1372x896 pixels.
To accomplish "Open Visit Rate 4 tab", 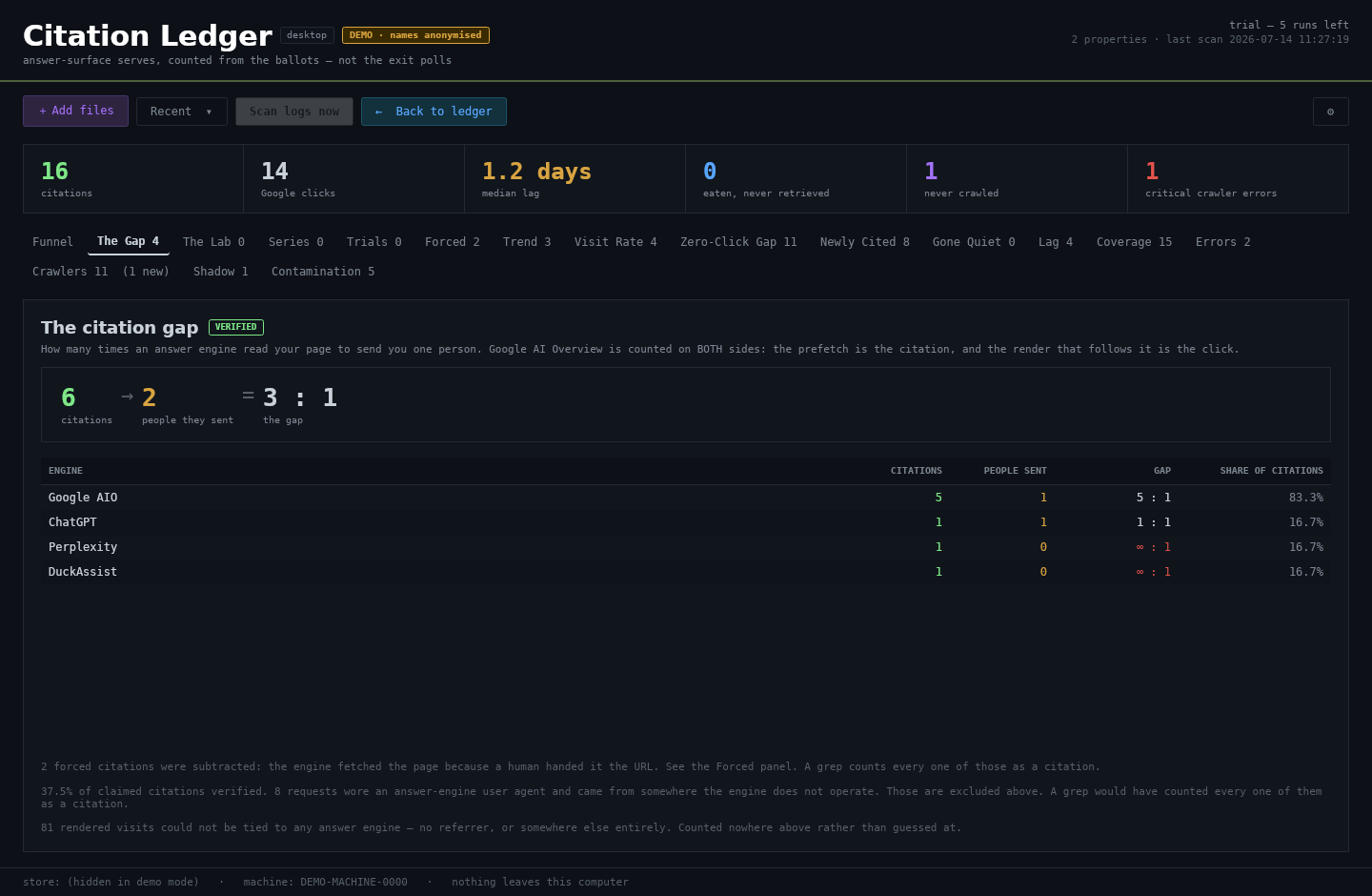I will tap(615, 242).
